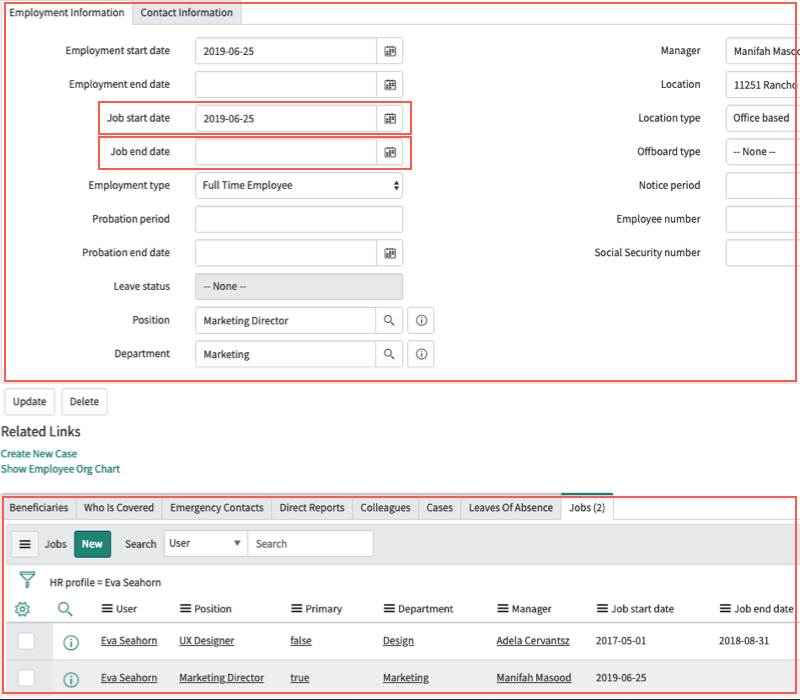The width and height of the screenshot is (800, 700).
Task: Click the Delete button
Action: (84, 402)
